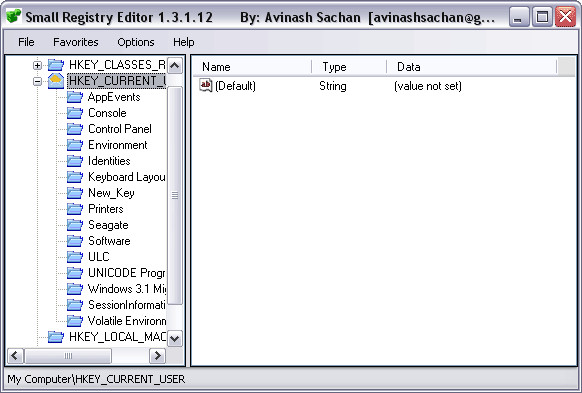Viewport: 582px width, 393px height.
Task: Click the Seagate folder icon
Action: point(75,225)
